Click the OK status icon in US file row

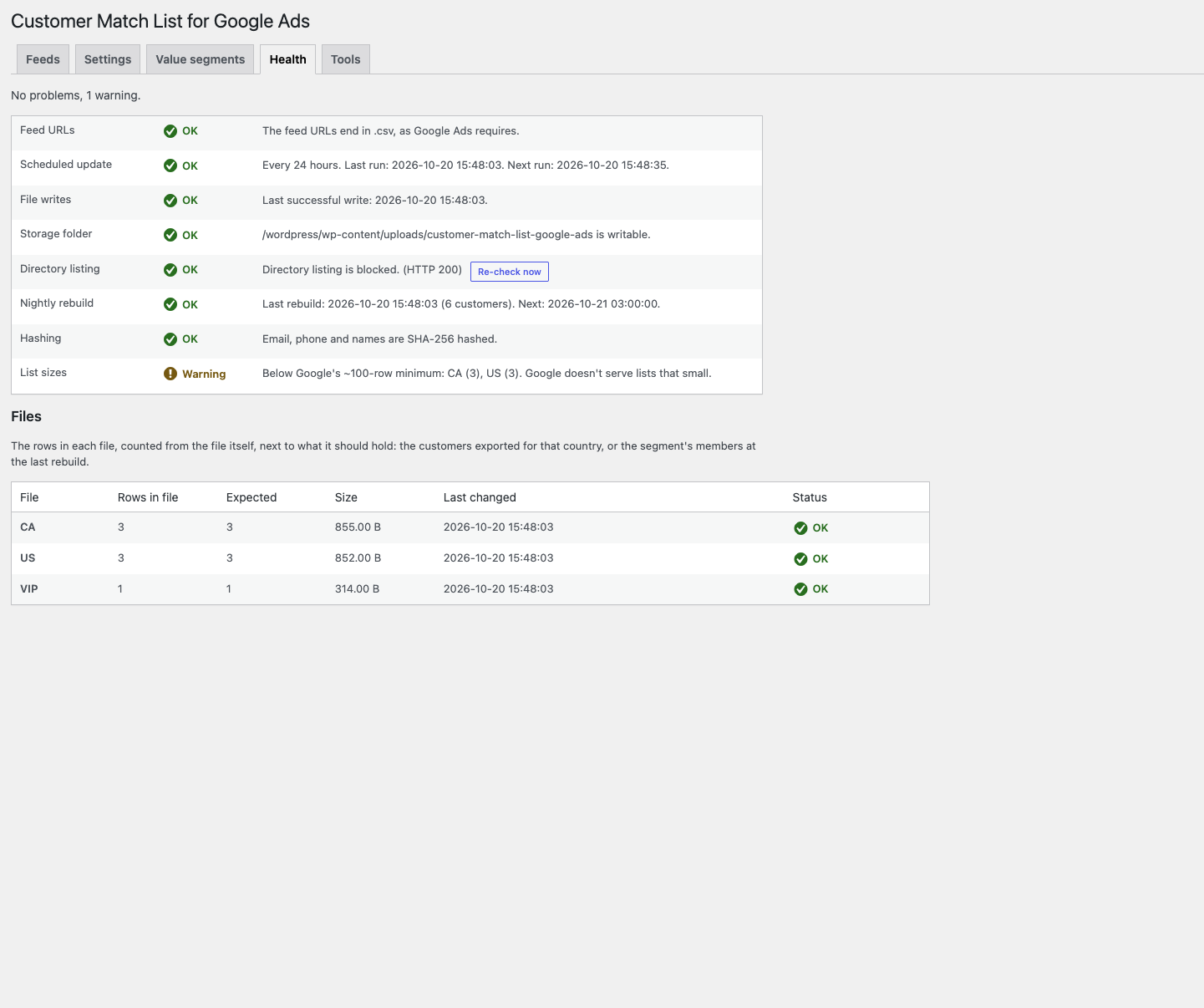(800, 559)
